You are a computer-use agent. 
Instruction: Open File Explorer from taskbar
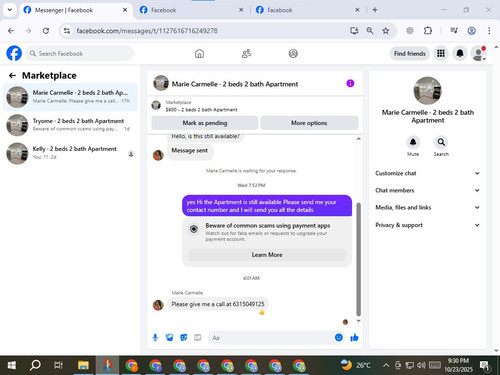(x=83, y=365)
